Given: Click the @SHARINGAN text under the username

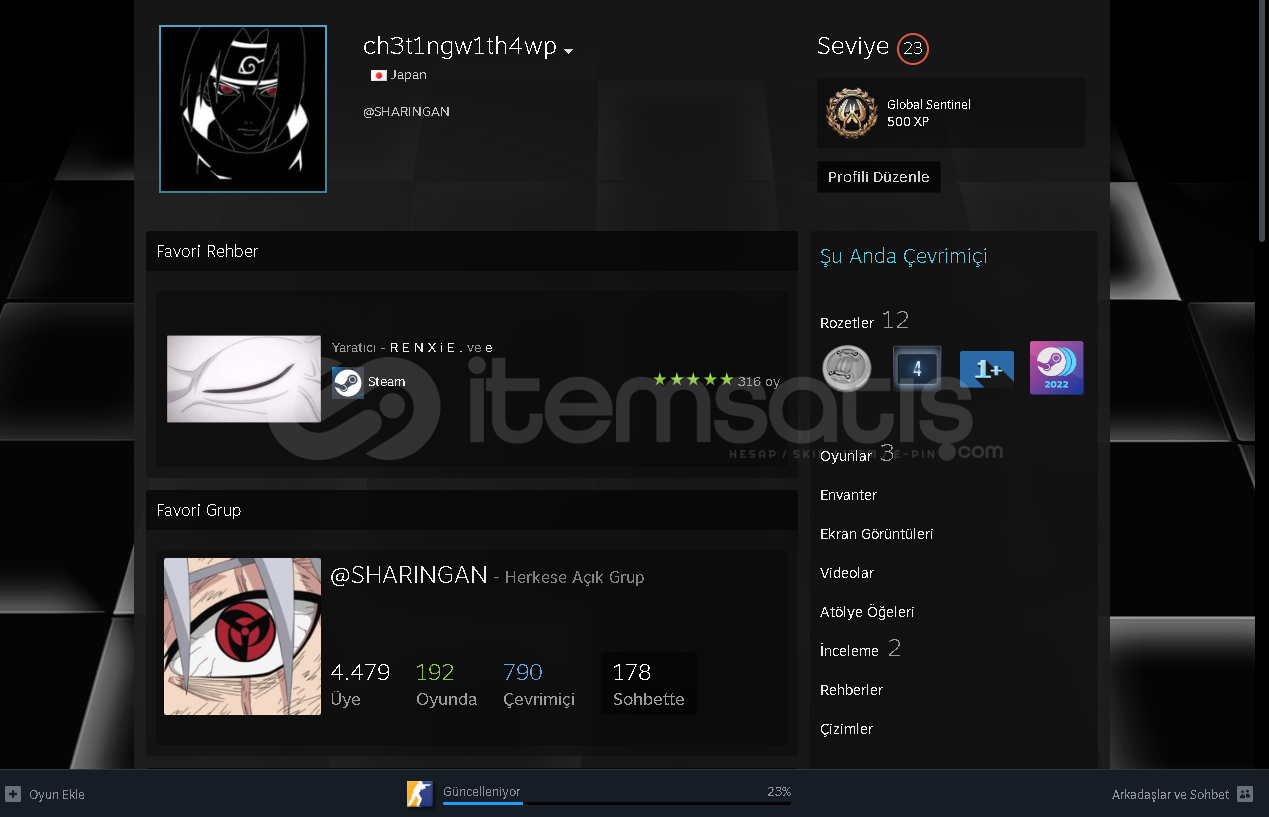Looking at the screenshot, I should [x=406, y=112].
